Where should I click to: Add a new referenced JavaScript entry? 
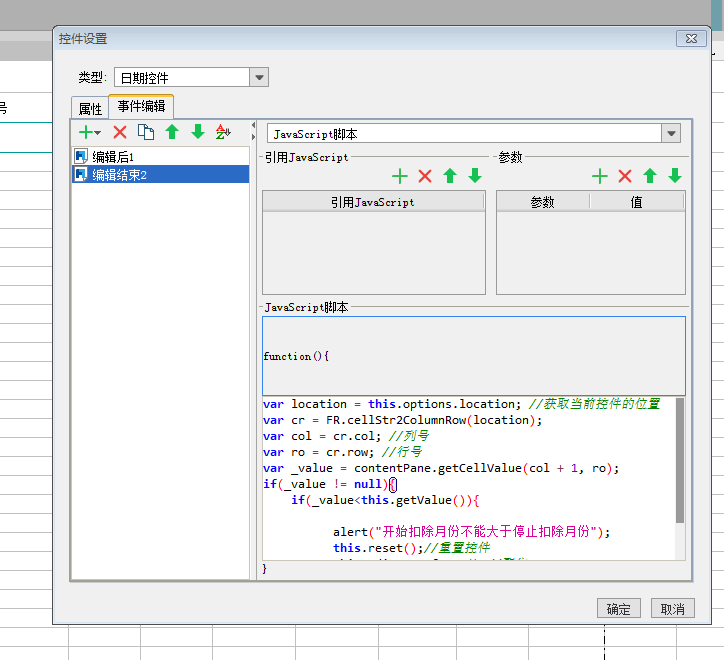click(x=400, y=176)
